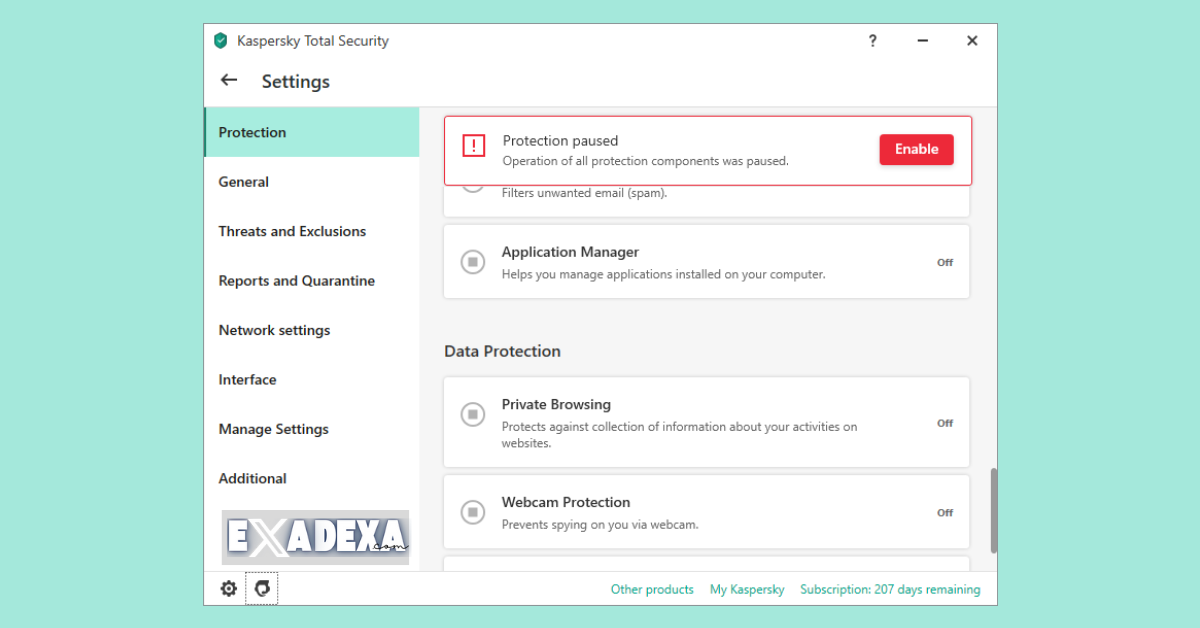
Task: Open the My Kaspersky link
Action: 747,589
